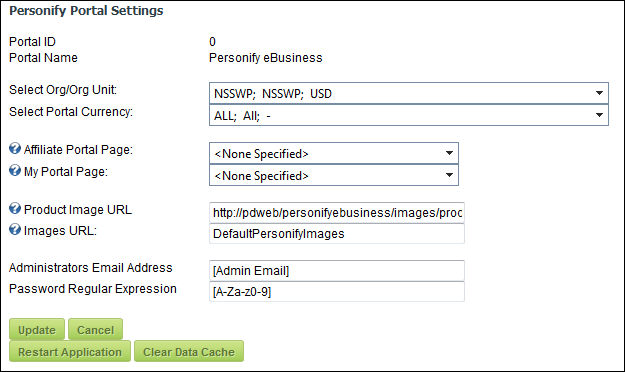625x372 pixels.
Task: Click into Password Regular Expression field
Action: click(337, 292)
